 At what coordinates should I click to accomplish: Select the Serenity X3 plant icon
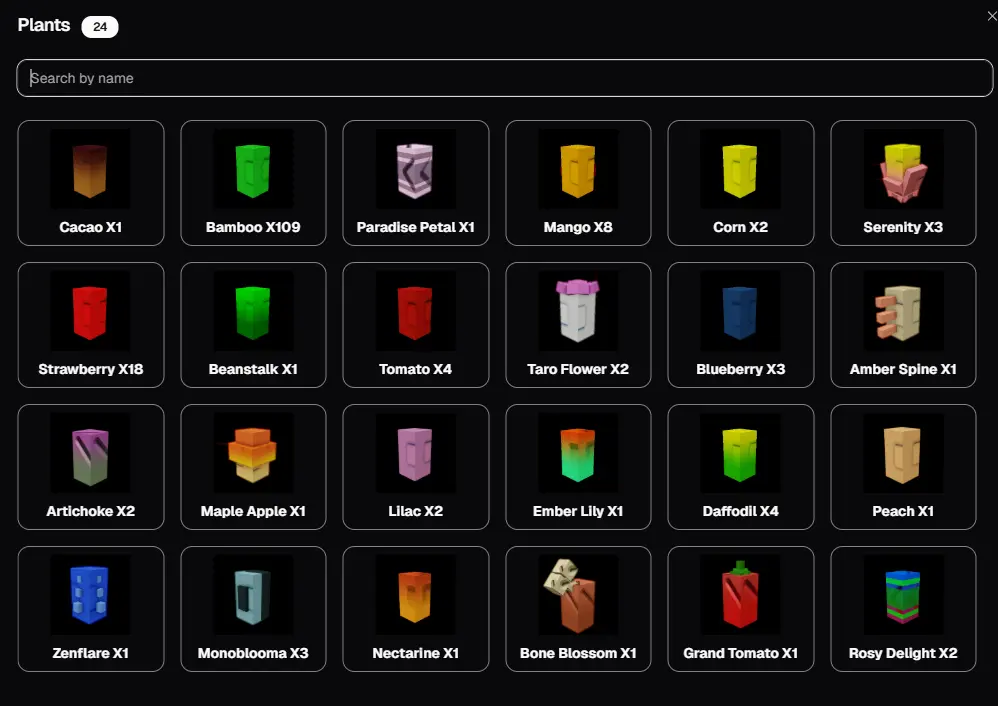coord(903,169)
